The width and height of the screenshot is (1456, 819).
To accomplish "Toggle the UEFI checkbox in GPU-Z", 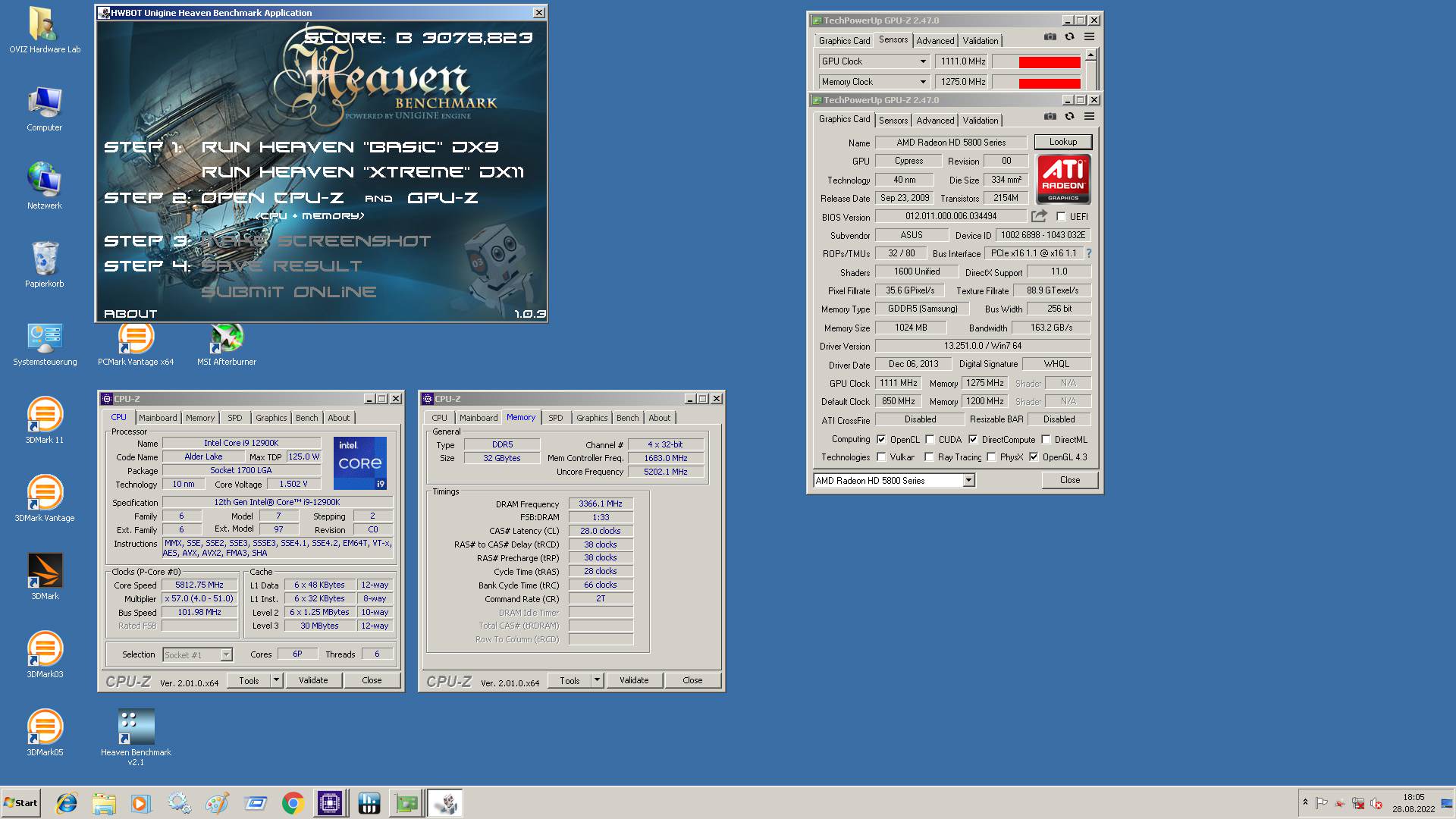I will pos(1061,217).
